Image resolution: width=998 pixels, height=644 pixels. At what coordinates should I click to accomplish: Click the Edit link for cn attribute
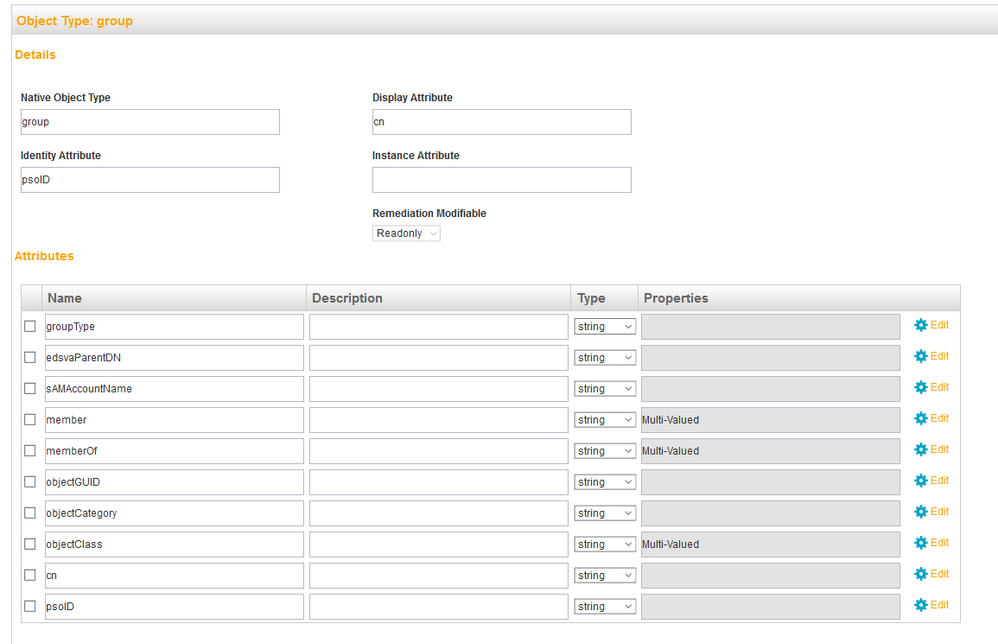point(939,574)
